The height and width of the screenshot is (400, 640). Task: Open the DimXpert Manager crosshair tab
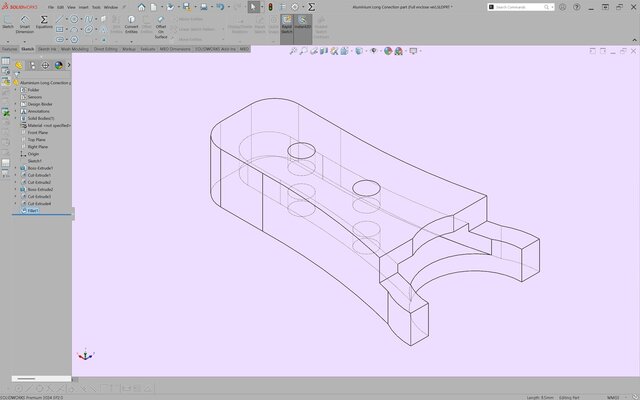44,65
